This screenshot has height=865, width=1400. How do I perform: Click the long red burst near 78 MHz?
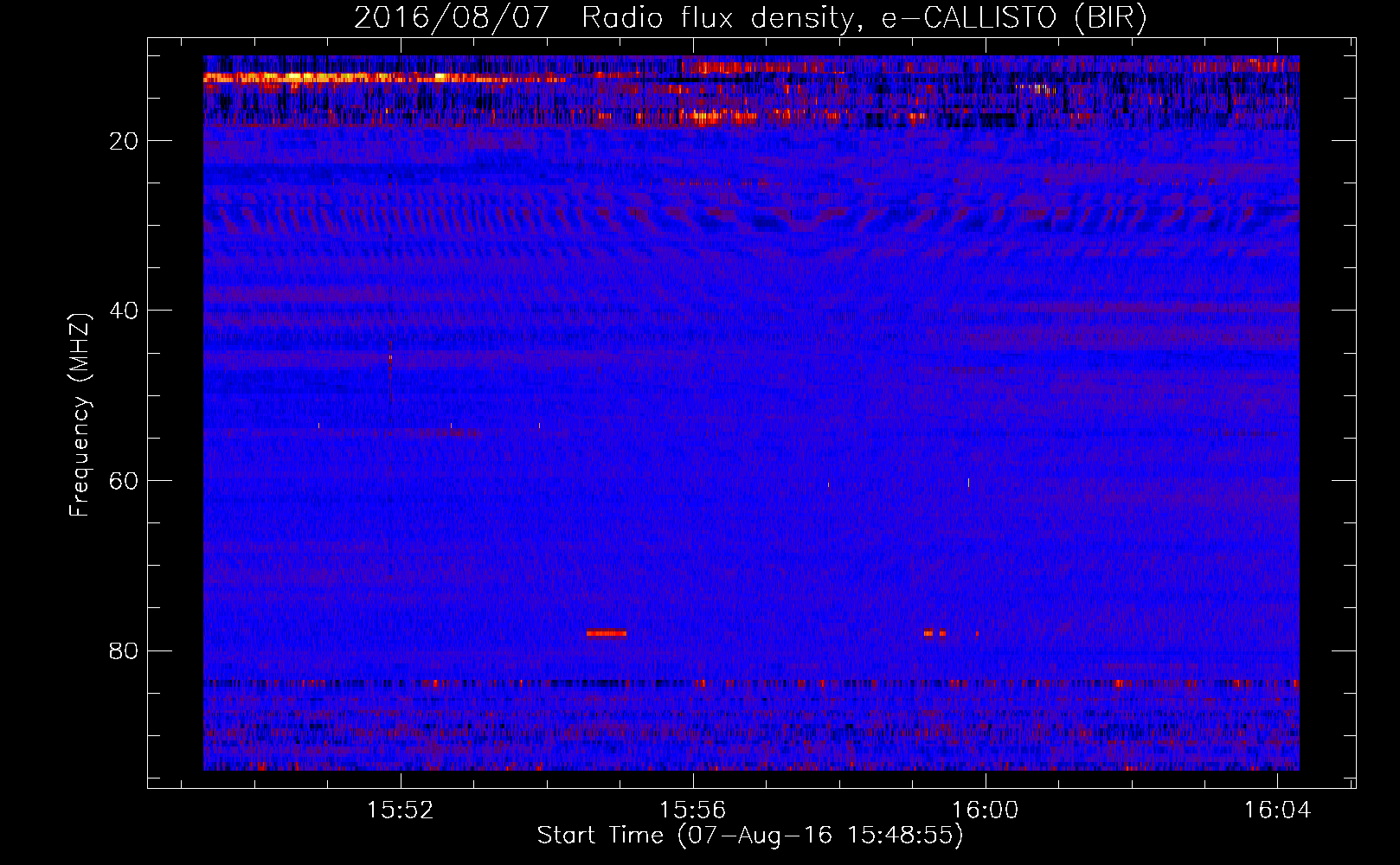(606, 633)
